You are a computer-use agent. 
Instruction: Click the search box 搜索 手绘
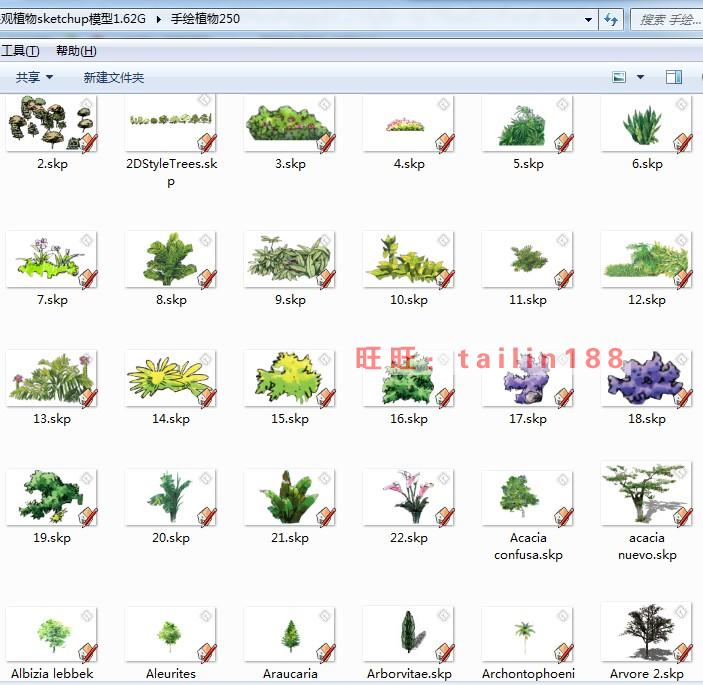point(667,20)
